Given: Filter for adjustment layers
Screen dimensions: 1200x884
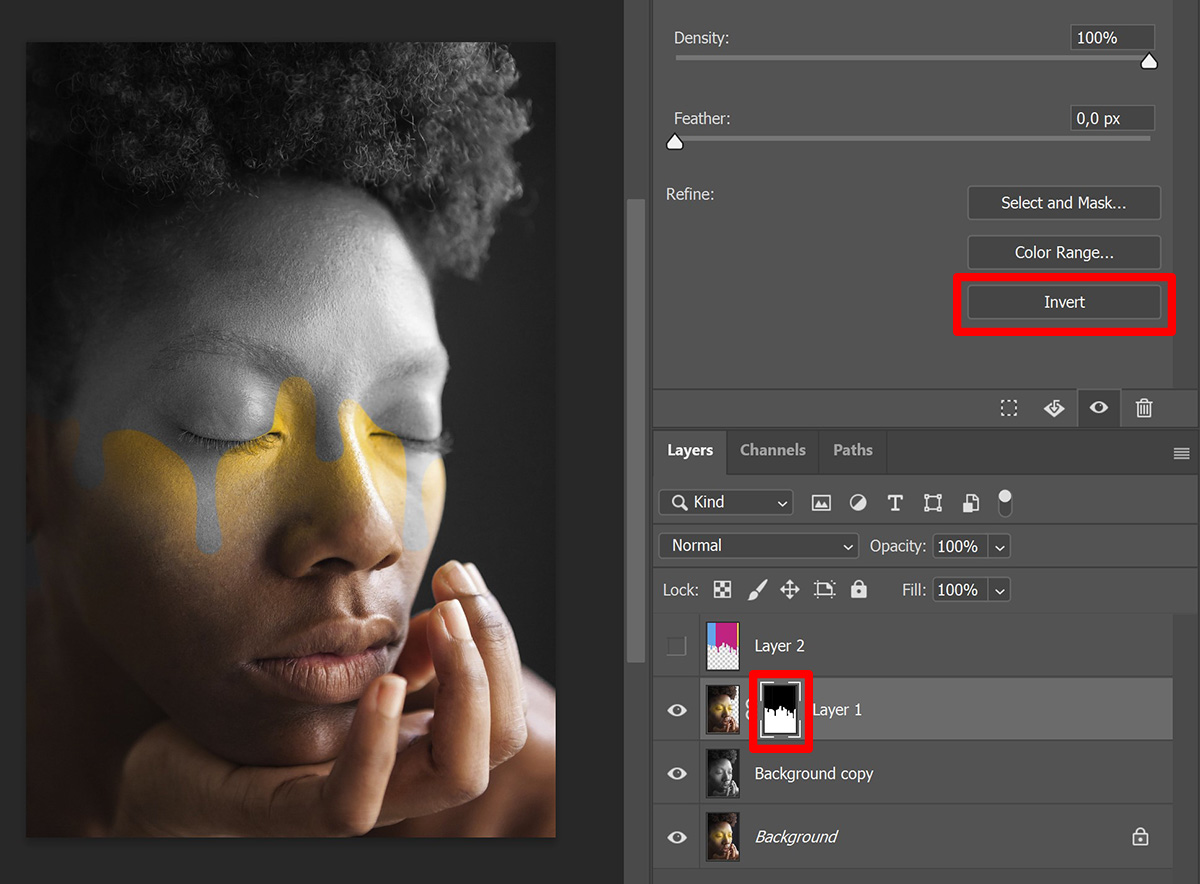Looking at the screenshot, I should [x=858, y=502].
